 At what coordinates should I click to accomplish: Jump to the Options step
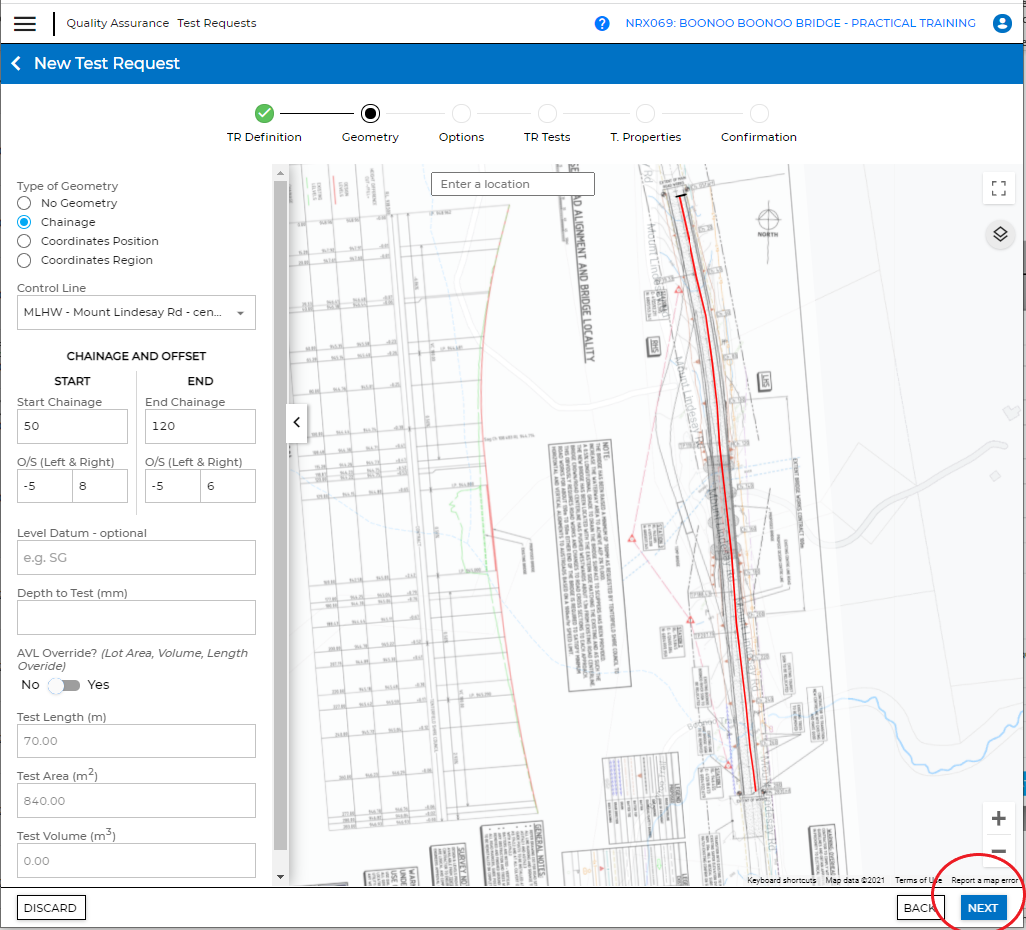pos(461,114)
